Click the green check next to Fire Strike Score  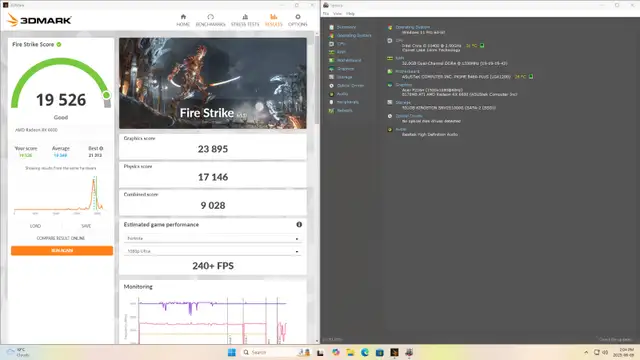coord(59,44)
